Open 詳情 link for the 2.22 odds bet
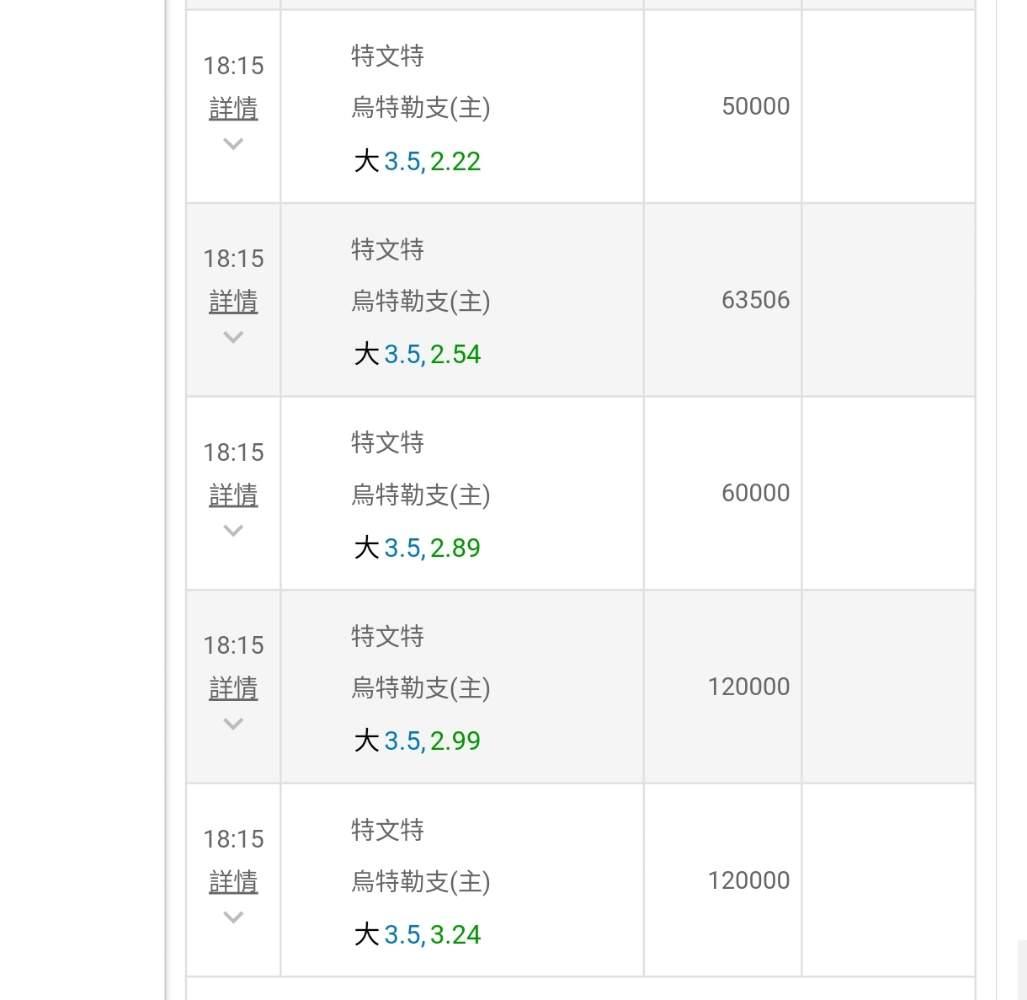 click(x=233, y=108)
